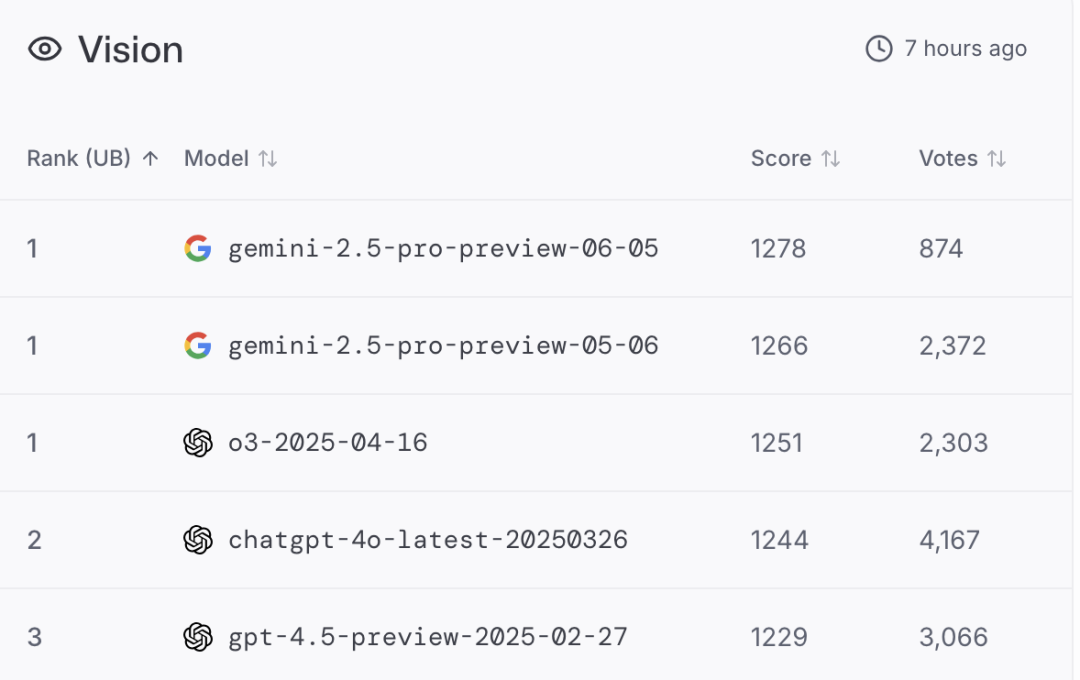
Task: Sort table by Votes column
Action: pyautogui.click(x=996, y=158)
